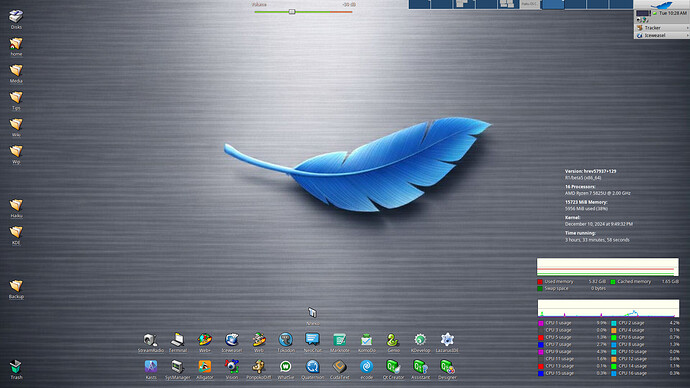Click the '16 Processors:' heading
690x388 pixels.
tap(580, 187)
